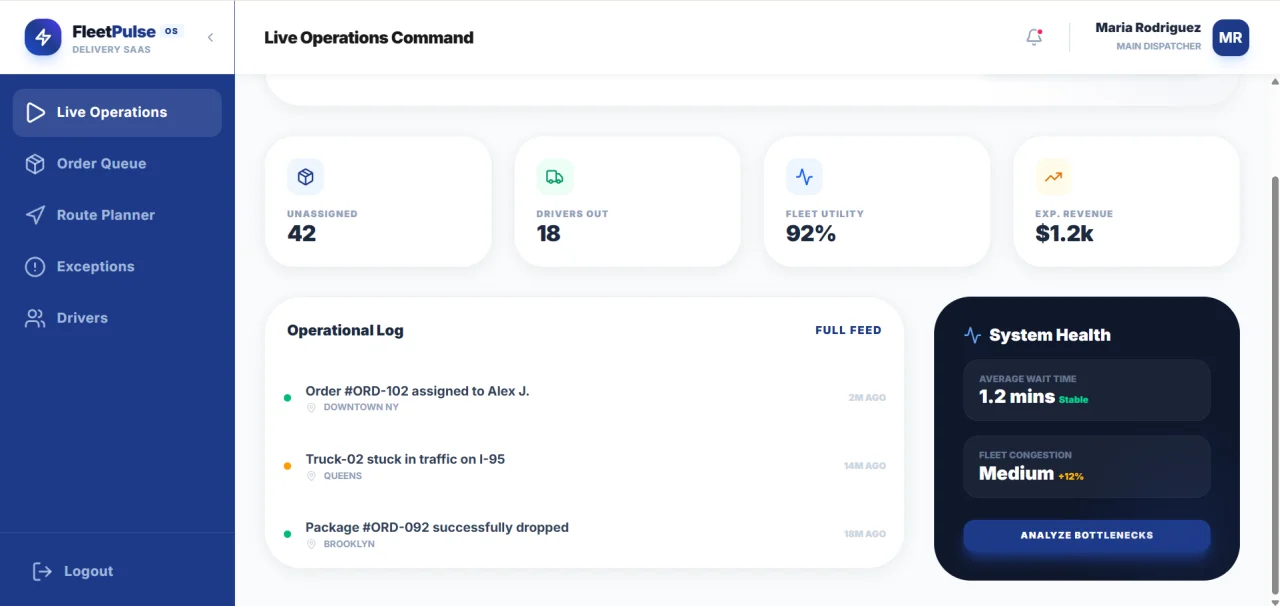Click the location pin next to Queens
Image resolution: width=1280 pixels, height=606 pixels.
click(x=311, y=476)
